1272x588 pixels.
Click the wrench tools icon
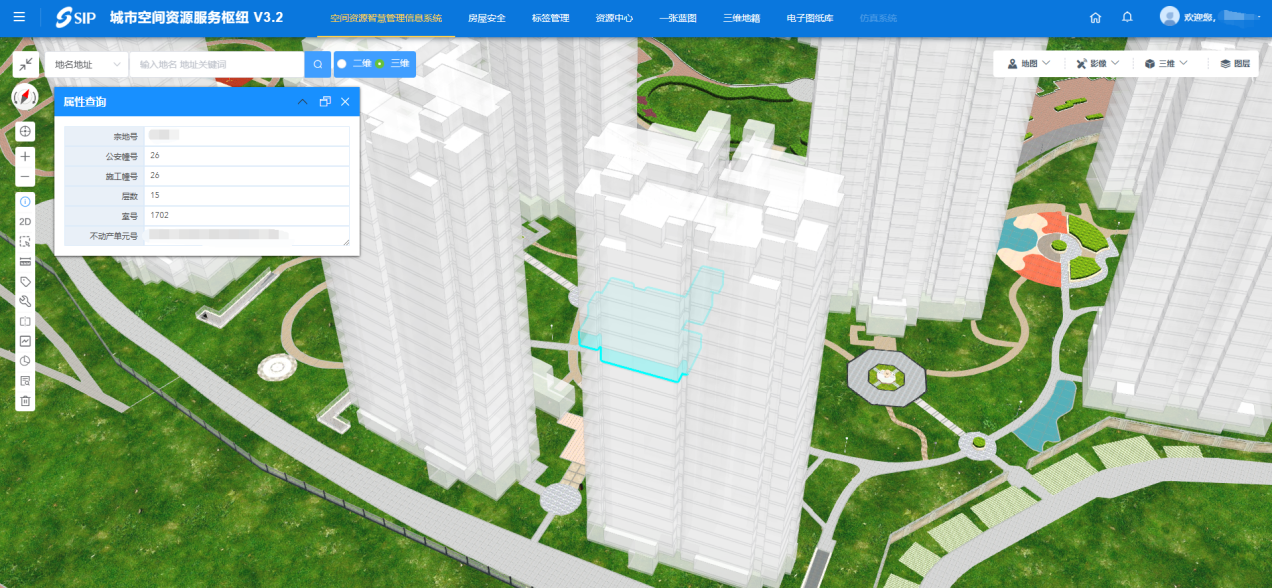25,301
